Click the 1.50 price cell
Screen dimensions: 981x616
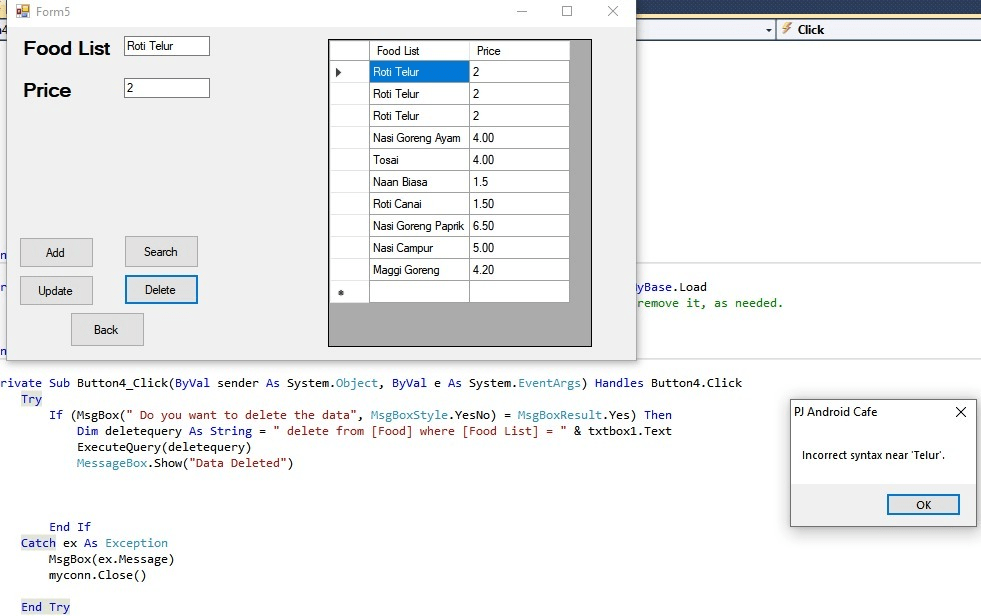click(519, 204)
